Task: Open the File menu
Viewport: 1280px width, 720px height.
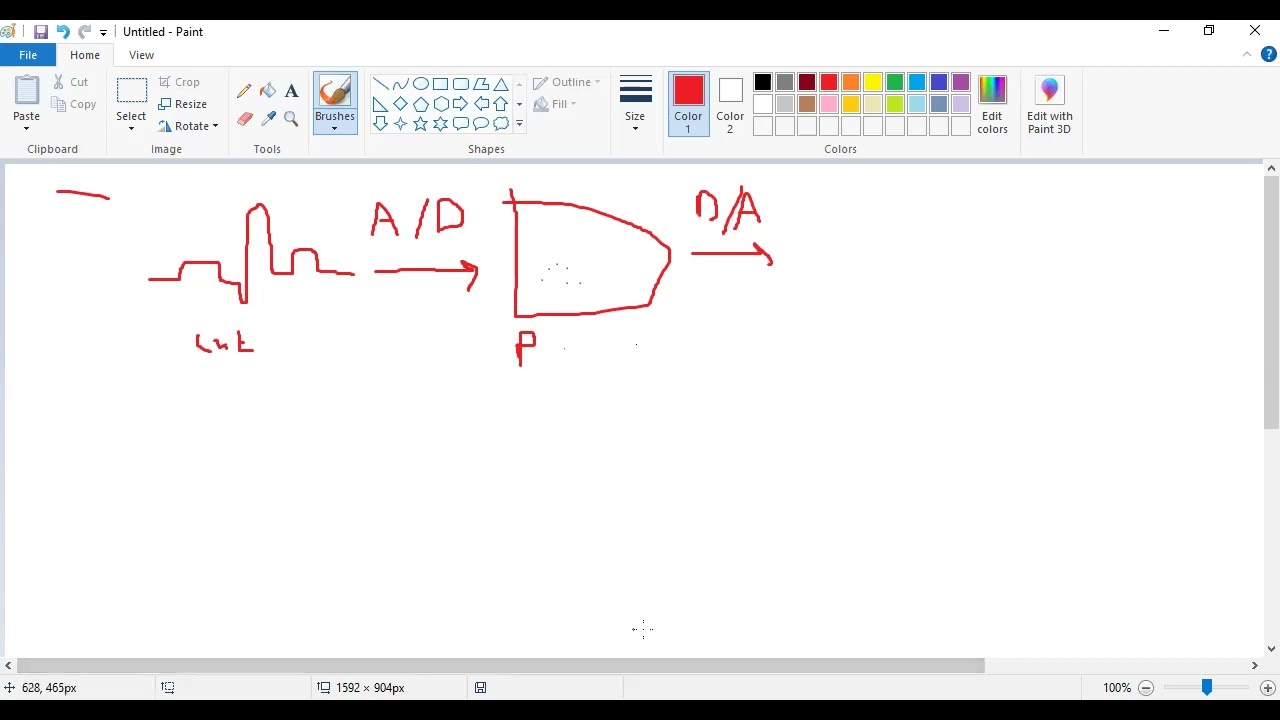Action: (x=28, y=55)
